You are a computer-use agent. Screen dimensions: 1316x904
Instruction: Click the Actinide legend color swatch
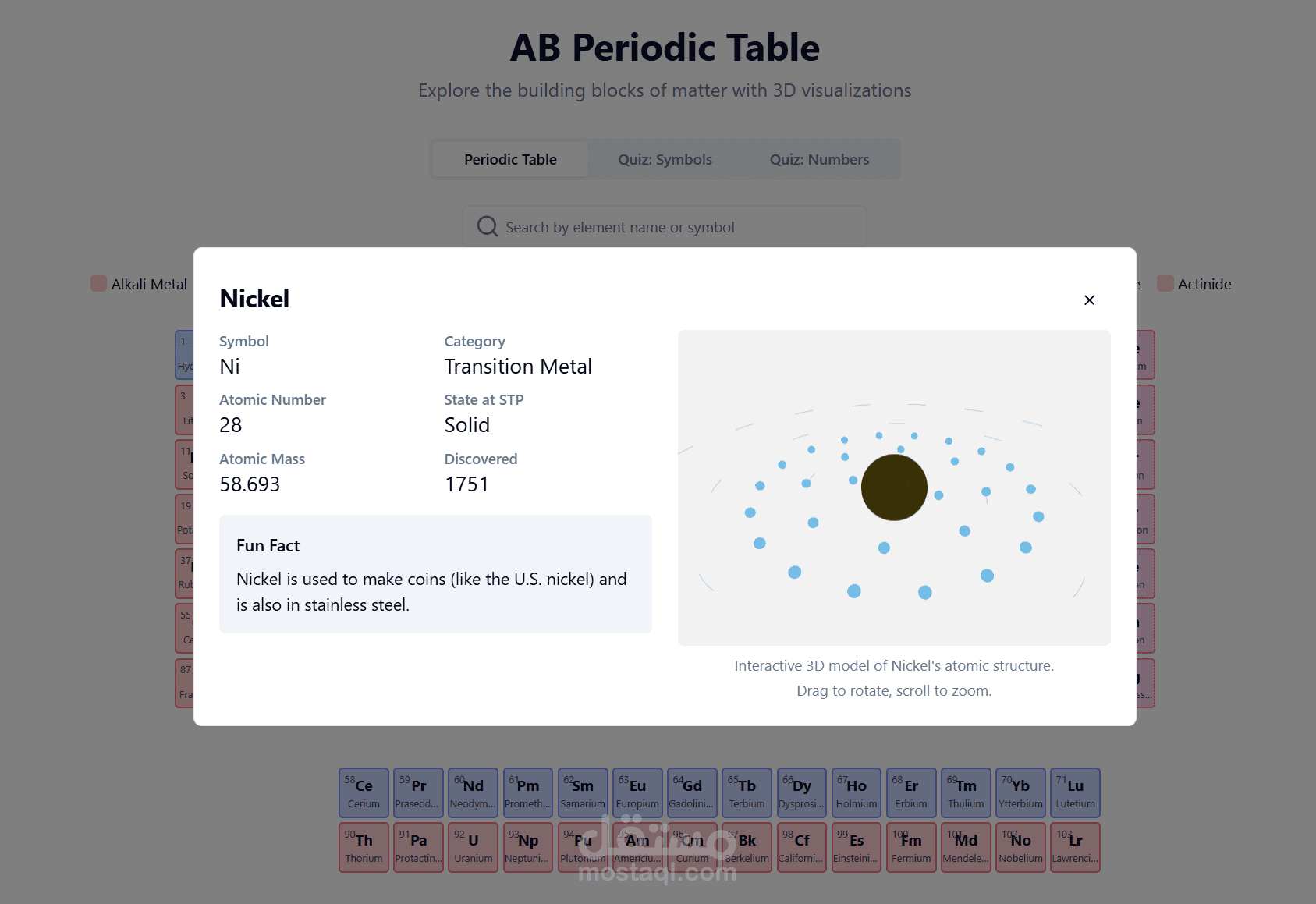1167,283
